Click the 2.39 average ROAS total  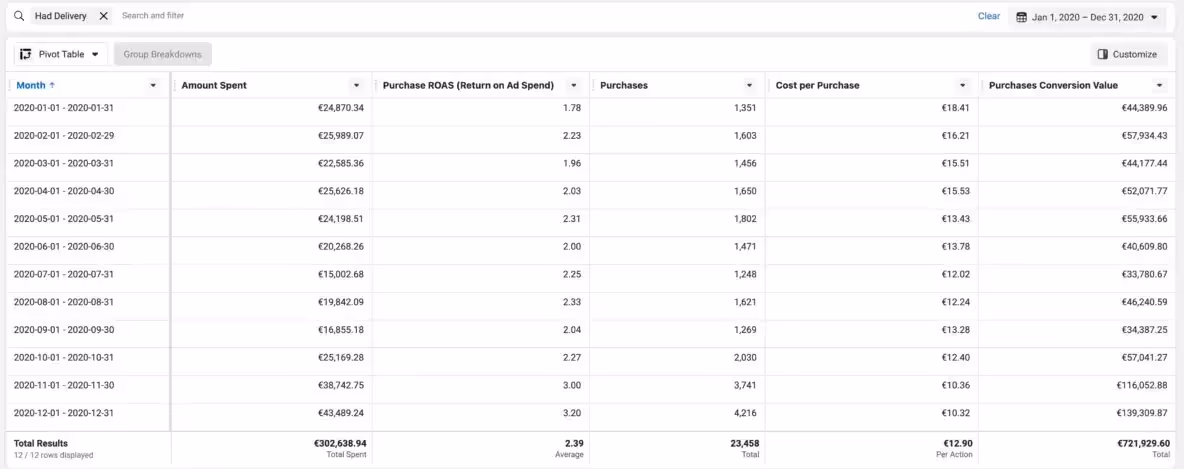[574, 443]
